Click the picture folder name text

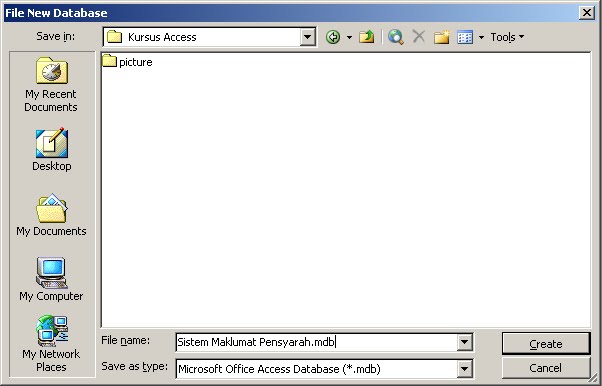click(x=136, y=62)
